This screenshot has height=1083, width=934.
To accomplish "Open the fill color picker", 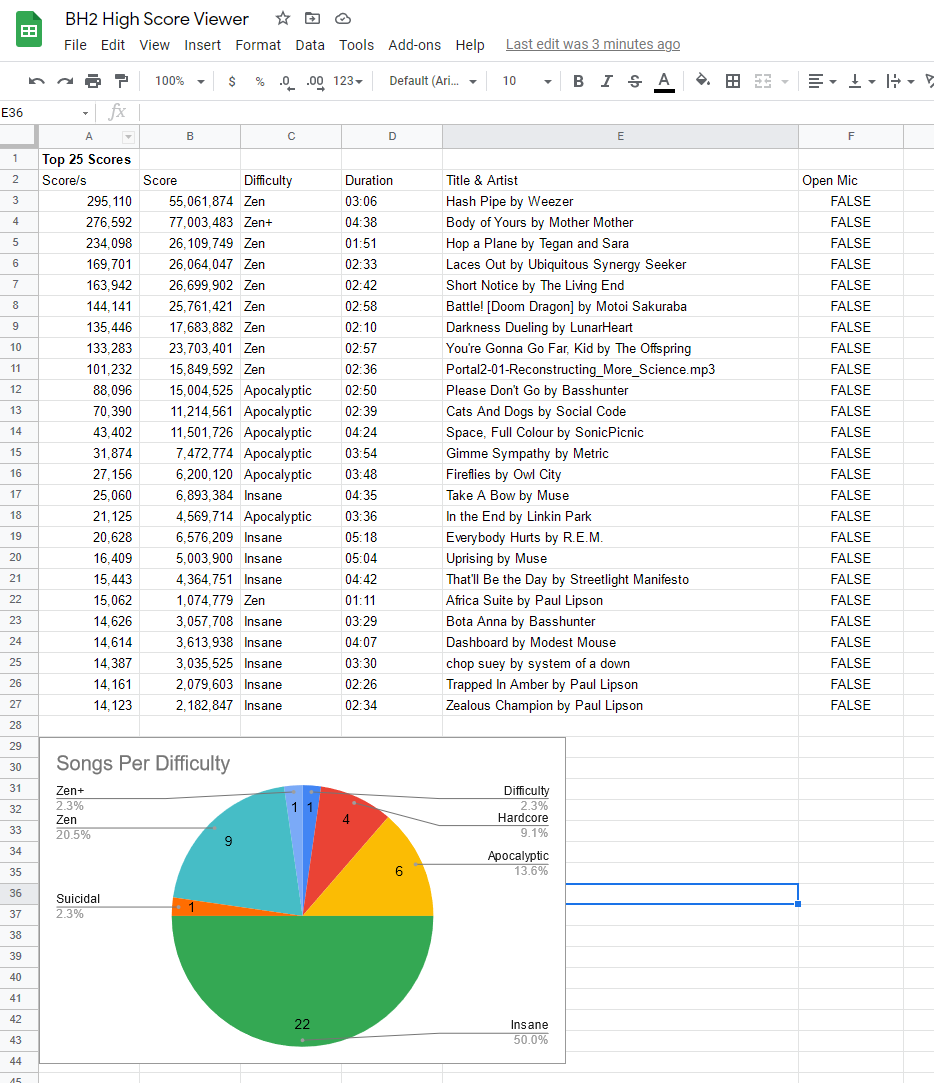I will pyautogui.click(x=703, y=81).
